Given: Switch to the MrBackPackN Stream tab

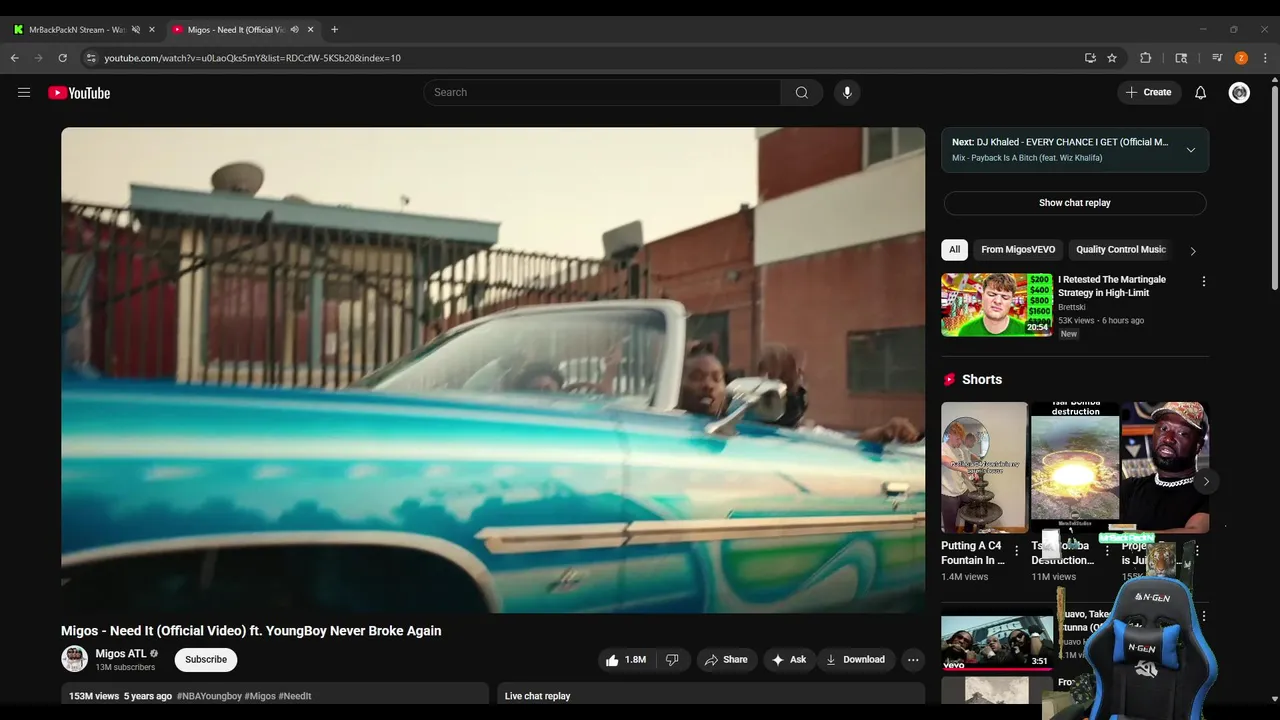Looking at the screenshot, I should [x=77, y=30].
